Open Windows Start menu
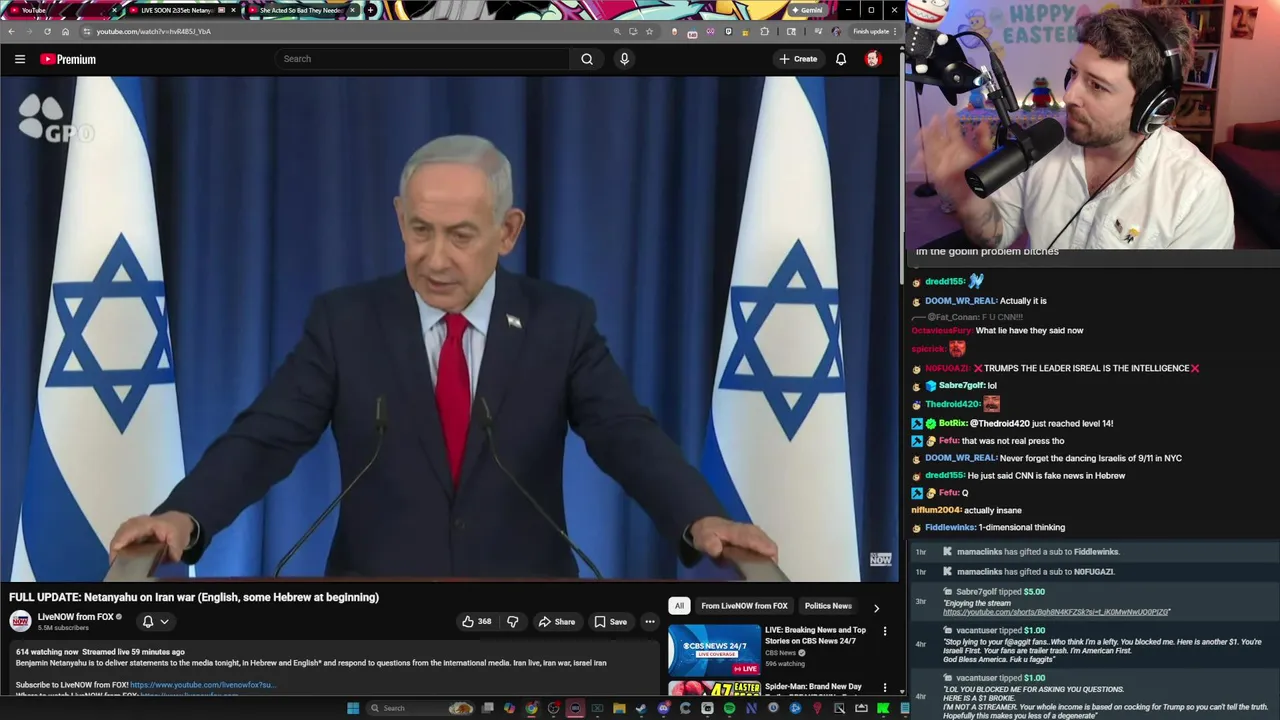The width and height of the screenshot is (1280, 720). (x=353, y=708)
